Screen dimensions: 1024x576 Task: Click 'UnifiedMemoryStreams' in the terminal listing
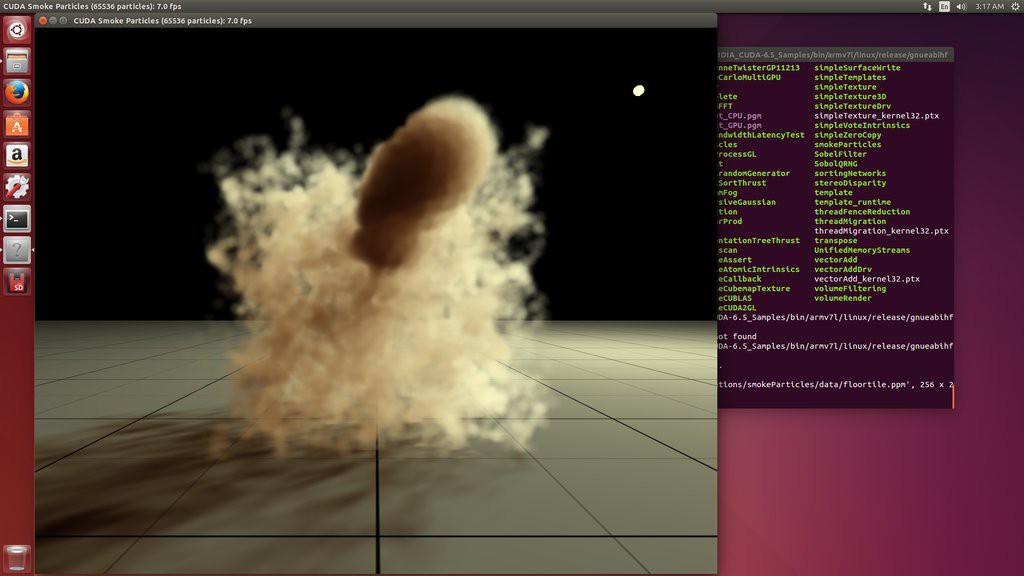click(x=861, y=251)
